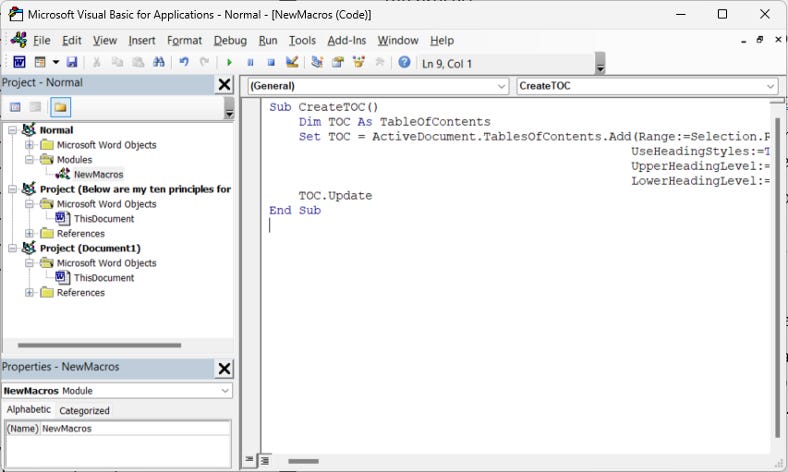Click the End Sub code line

pyautogui.click(x=294, y=210)
